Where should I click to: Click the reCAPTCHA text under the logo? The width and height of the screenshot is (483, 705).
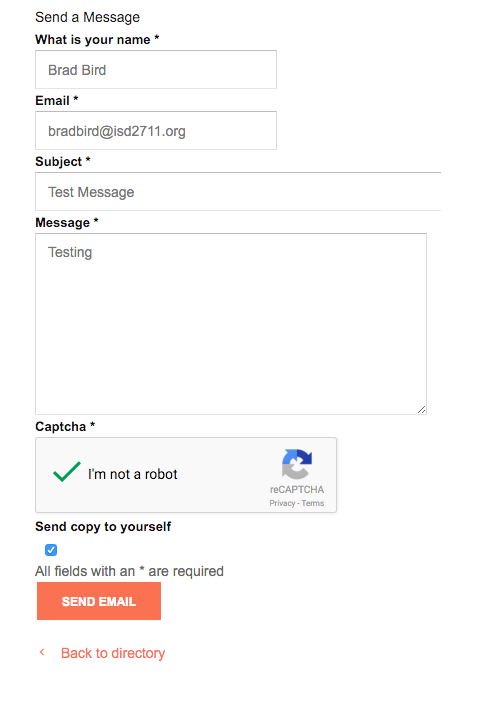297,489
